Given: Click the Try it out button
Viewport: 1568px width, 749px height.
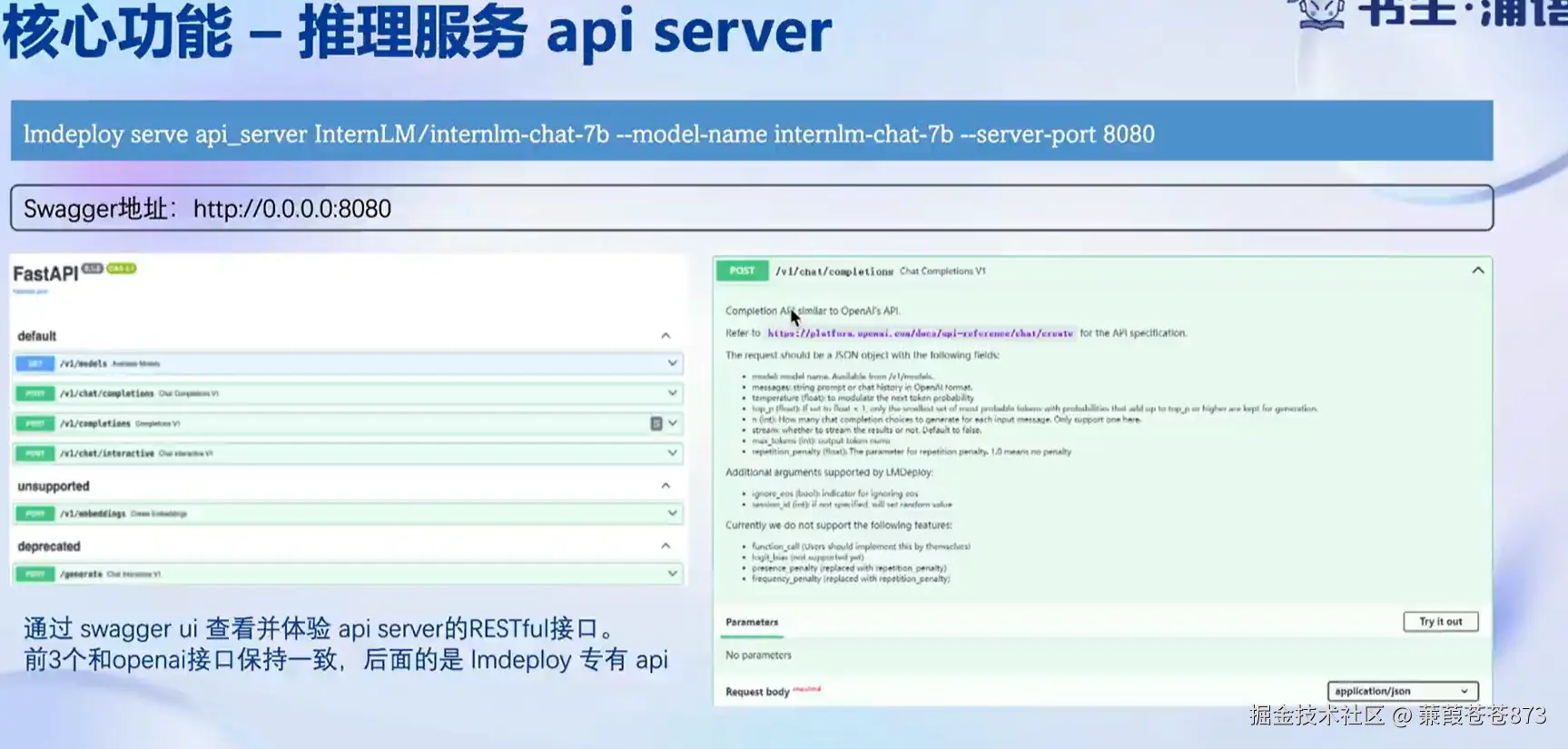Looking at the screenshot, I should coord(1441,622).
